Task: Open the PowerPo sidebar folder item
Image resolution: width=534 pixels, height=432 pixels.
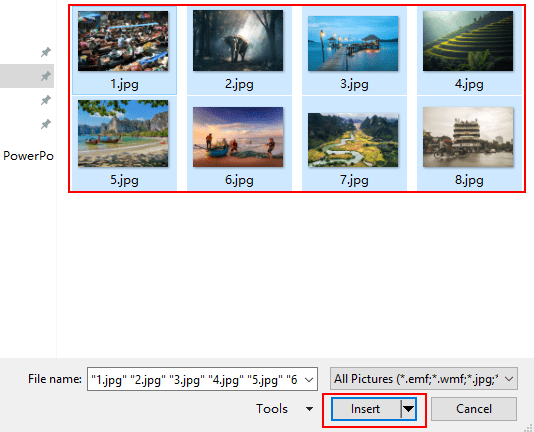Action: click(28, 156)
